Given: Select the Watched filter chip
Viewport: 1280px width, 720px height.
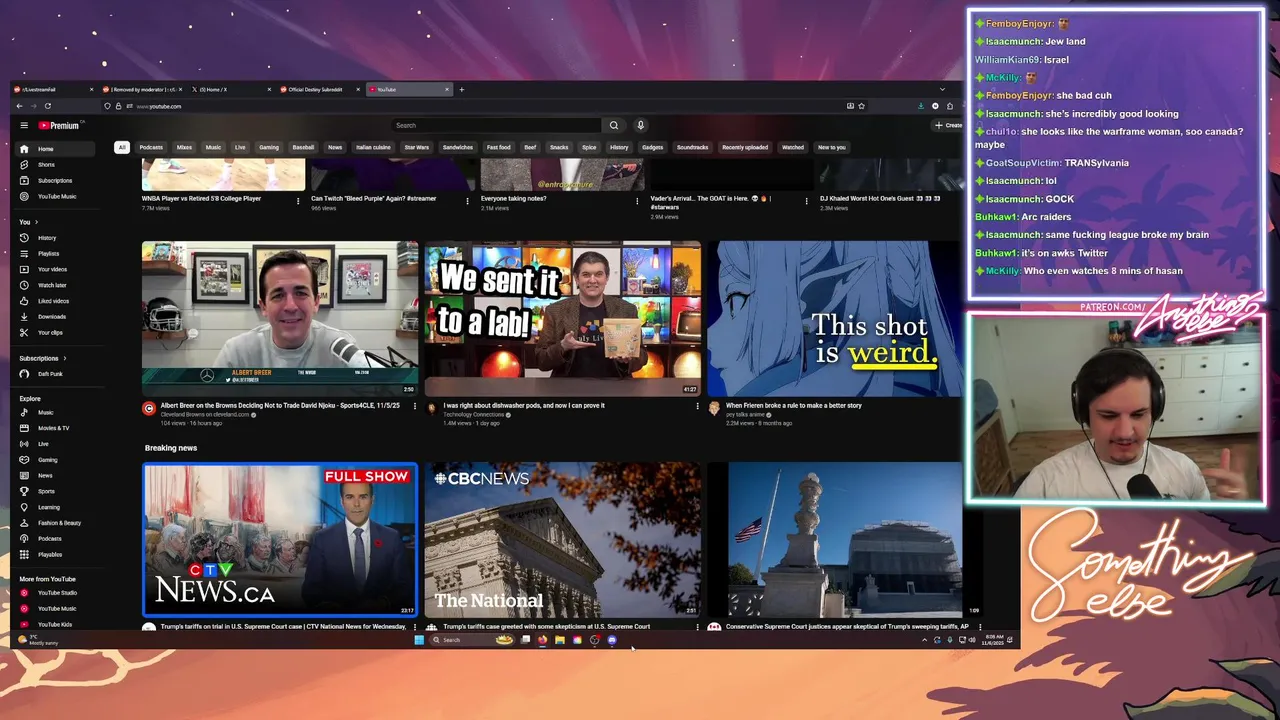Looking at the screenshot, I should pos(793,147).
